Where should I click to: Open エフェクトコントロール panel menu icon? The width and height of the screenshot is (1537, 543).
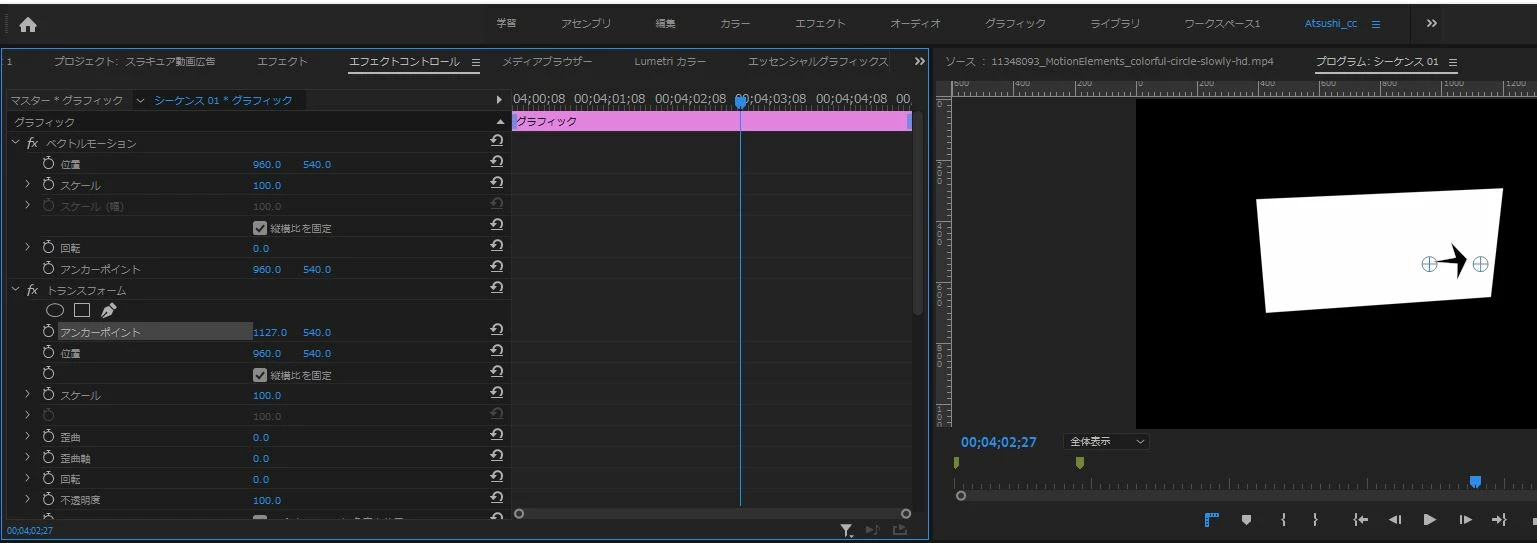(x=476, y=62)
